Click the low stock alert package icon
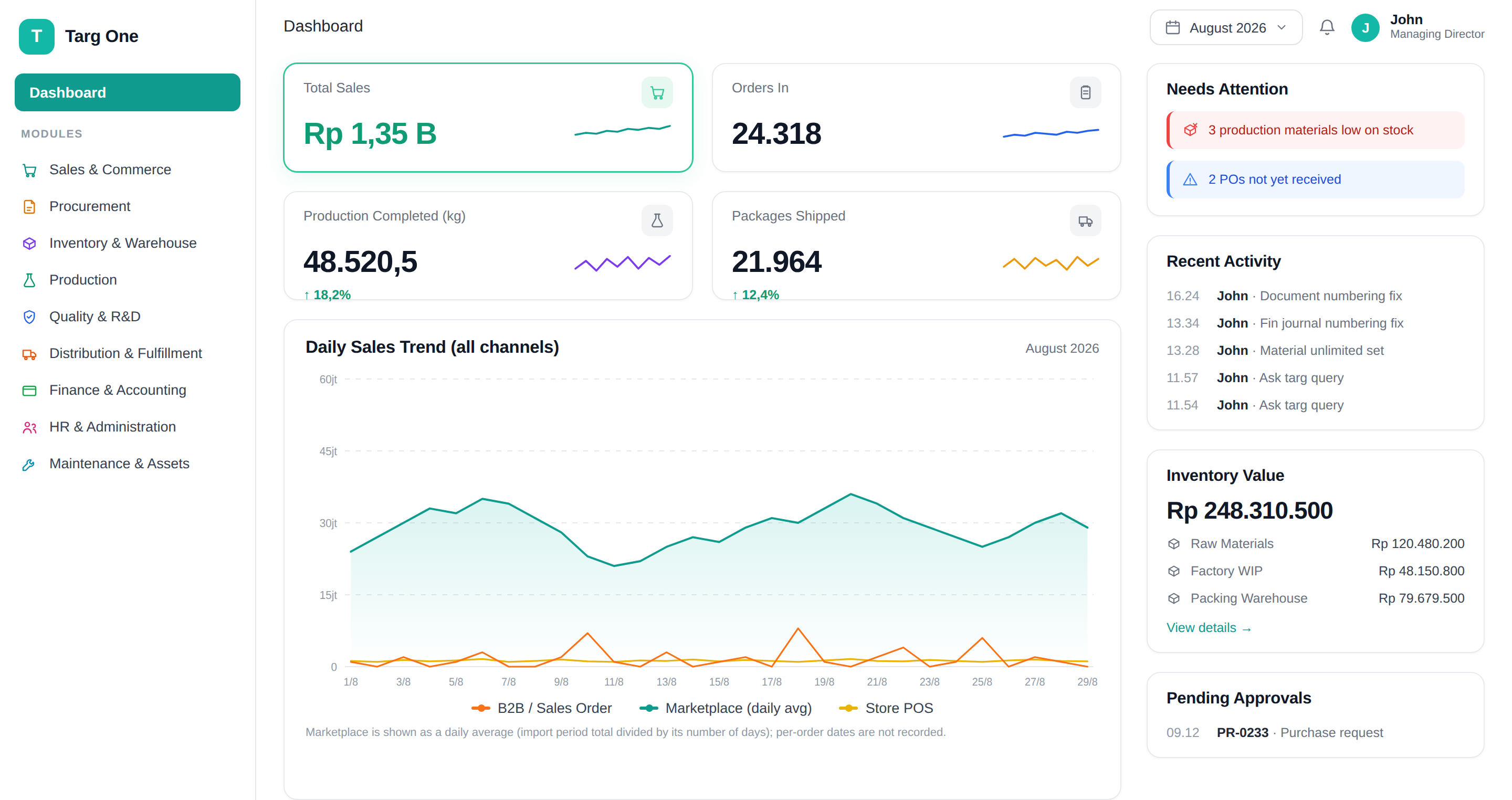 click(x=1190, y=130)
